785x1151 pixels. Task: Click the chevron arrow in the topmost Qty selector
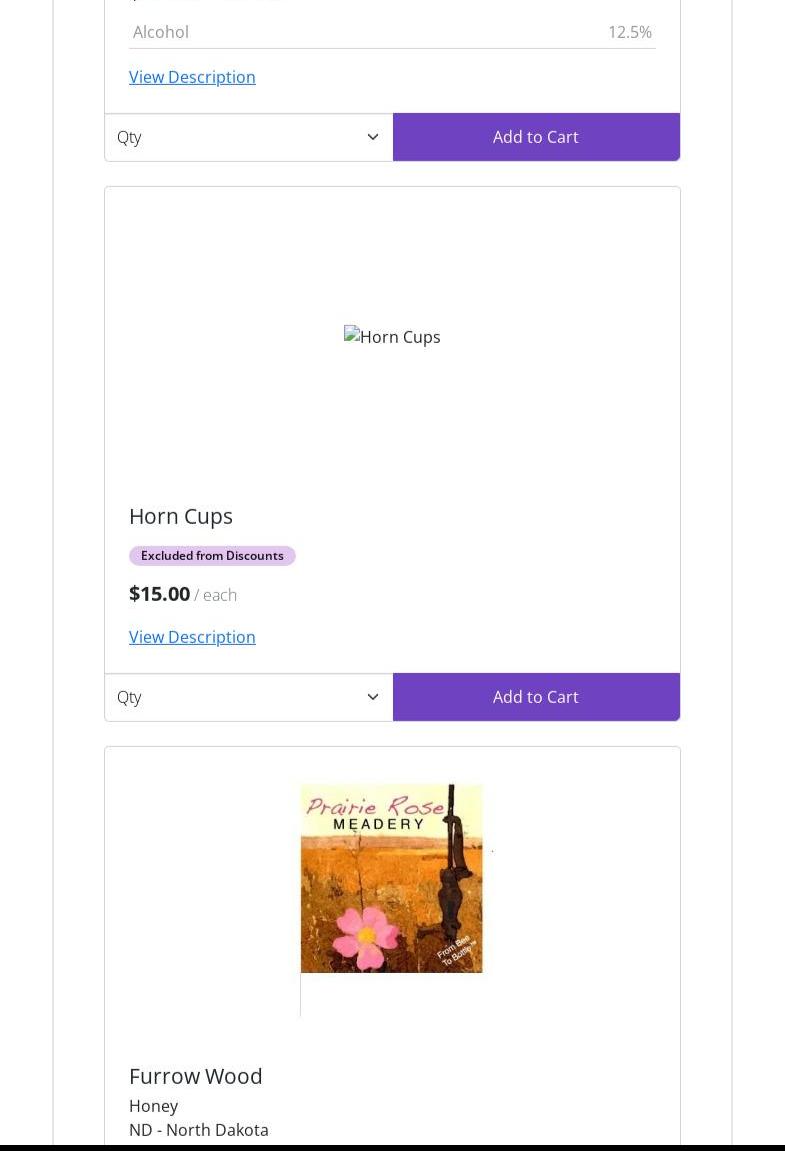point(373,137)
